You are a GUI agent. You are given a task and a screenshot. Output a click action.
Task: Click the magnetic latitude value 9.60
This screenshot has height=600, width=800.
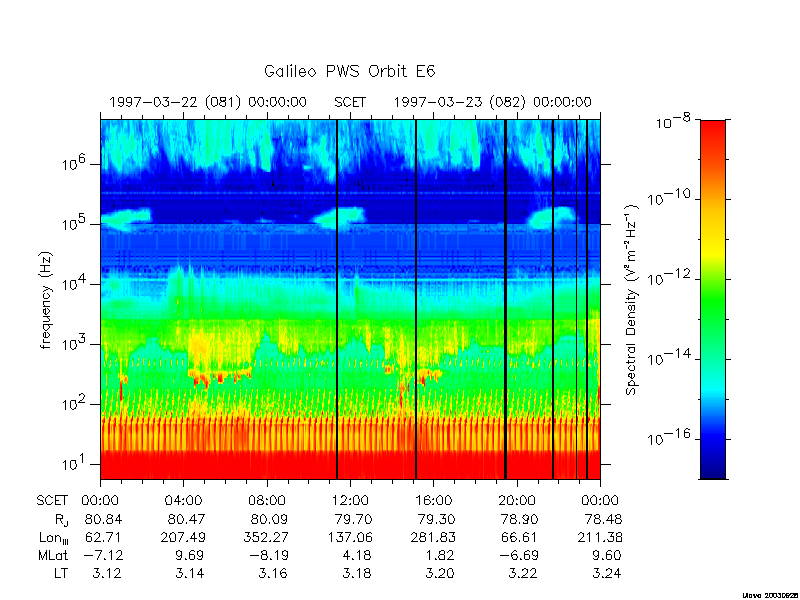(606, 555)
